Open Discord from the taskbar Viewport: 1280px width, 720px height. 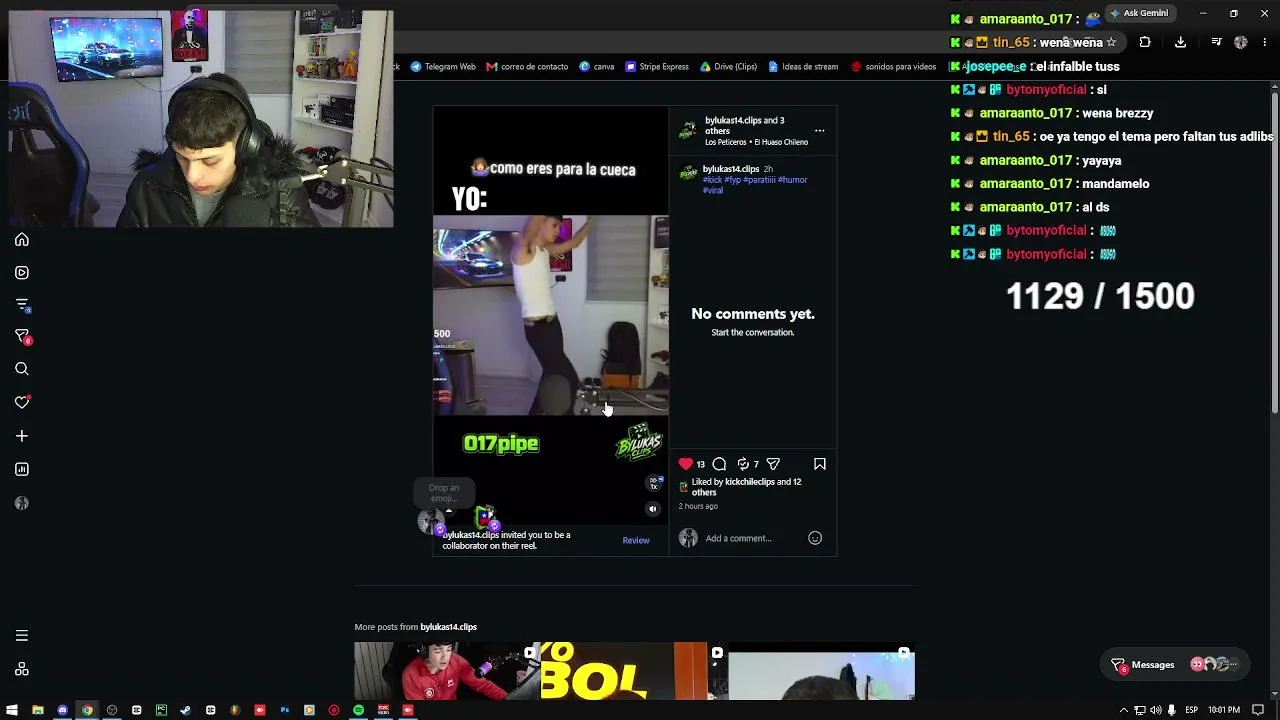pos(62,710)
